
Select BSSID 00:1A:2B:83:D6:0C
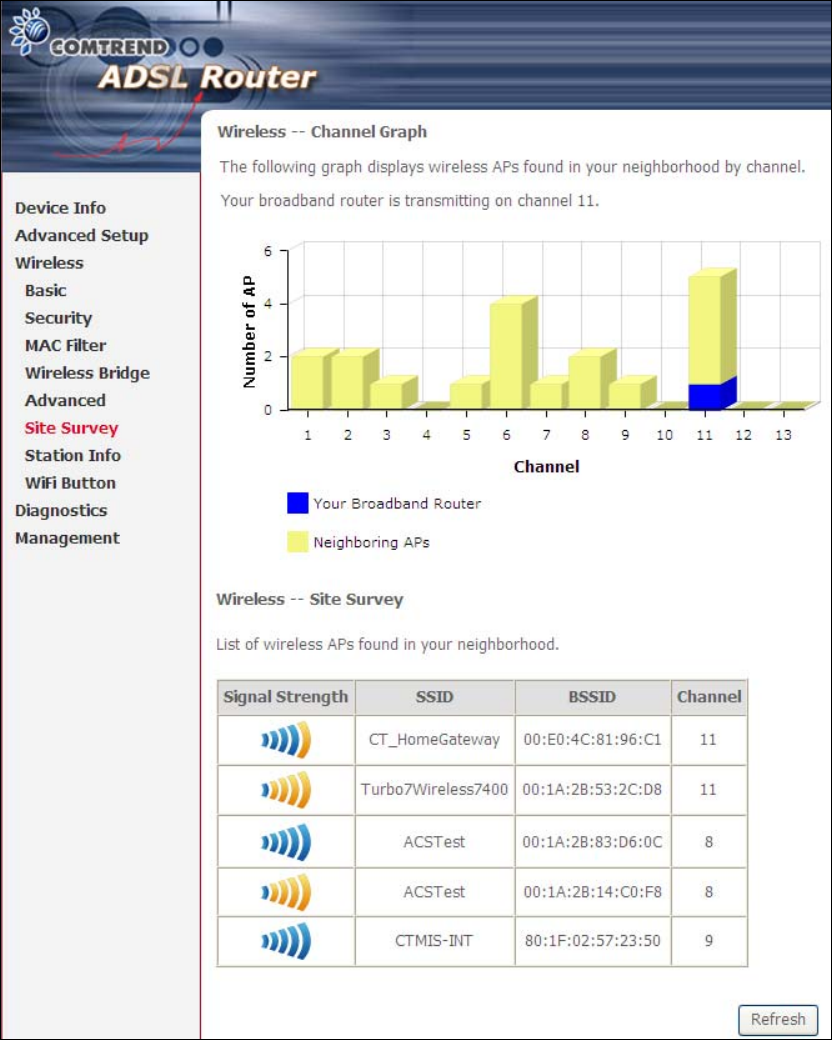click(592, 842)
